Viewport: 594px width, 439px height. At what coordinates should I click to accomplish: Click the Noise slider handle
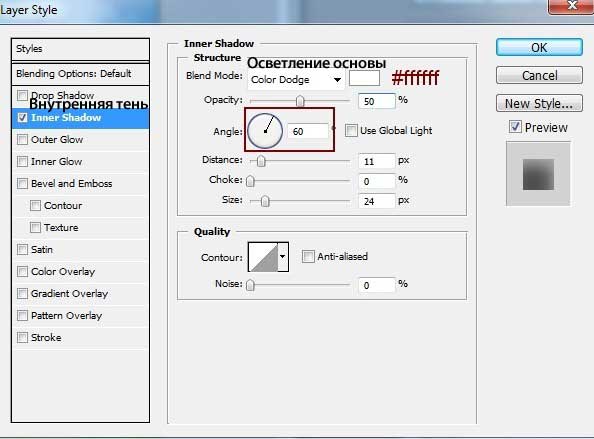tap(250, 285)
